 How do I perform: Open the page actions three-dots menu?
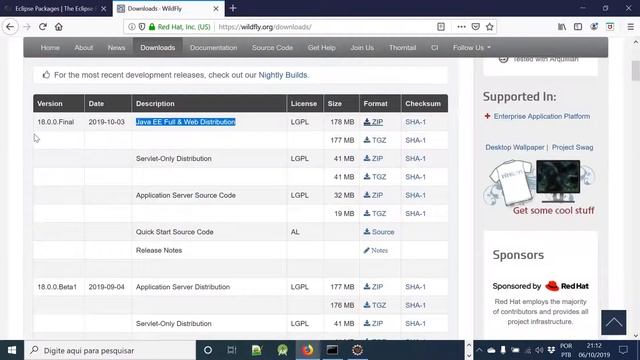coord(461,27)
